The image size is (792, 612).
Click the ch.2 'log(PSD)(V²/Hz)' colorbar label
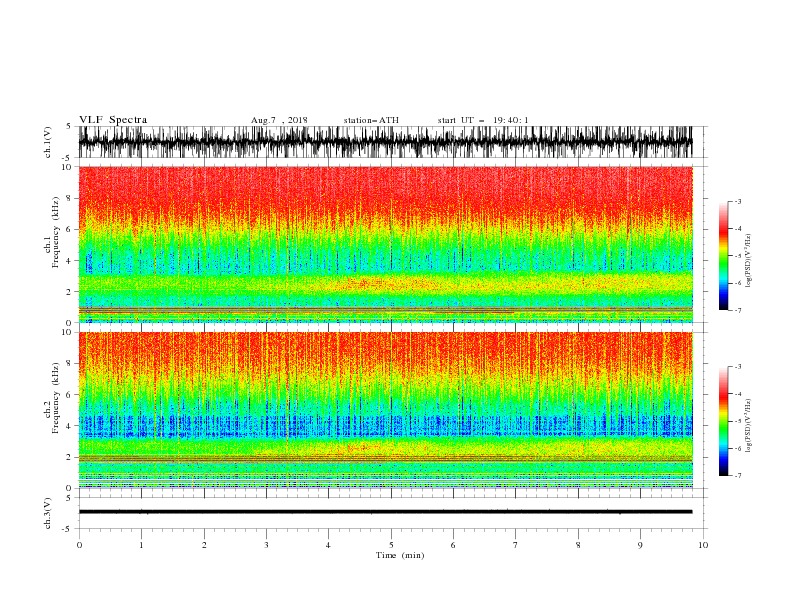tap(749, 426)
